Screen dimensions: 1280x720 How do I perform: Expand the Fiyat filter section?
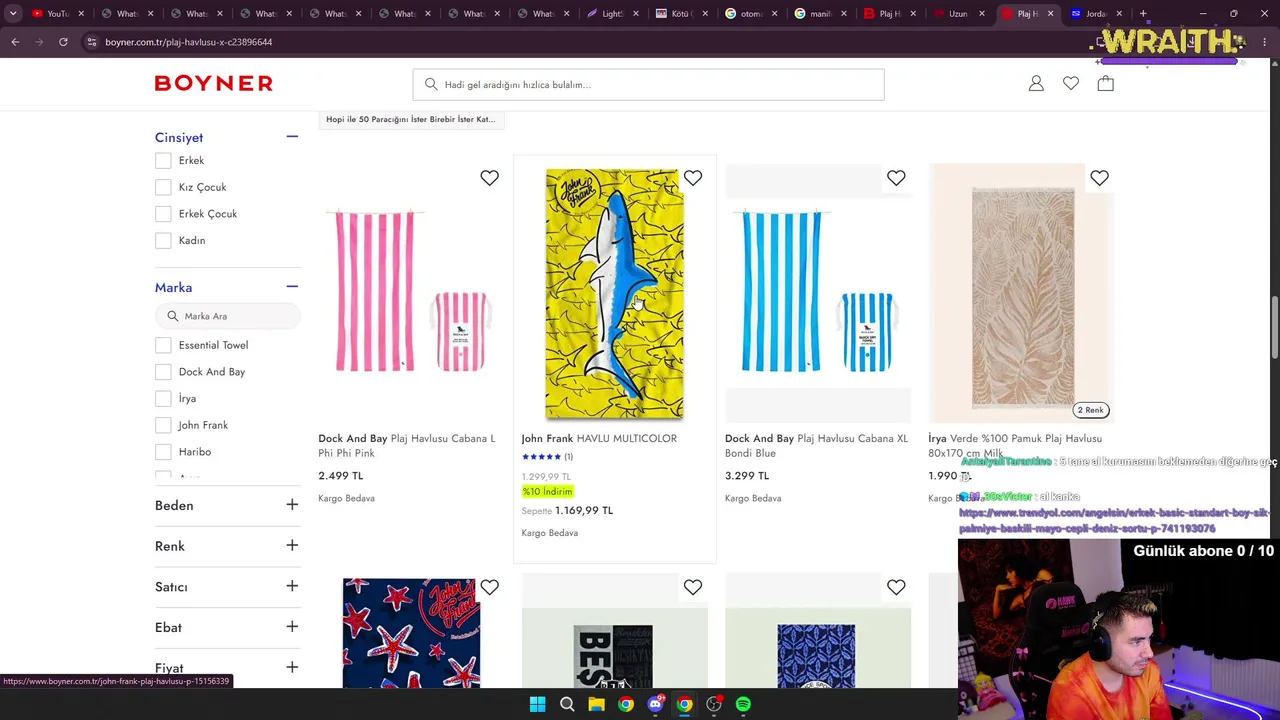click(292, 667)
